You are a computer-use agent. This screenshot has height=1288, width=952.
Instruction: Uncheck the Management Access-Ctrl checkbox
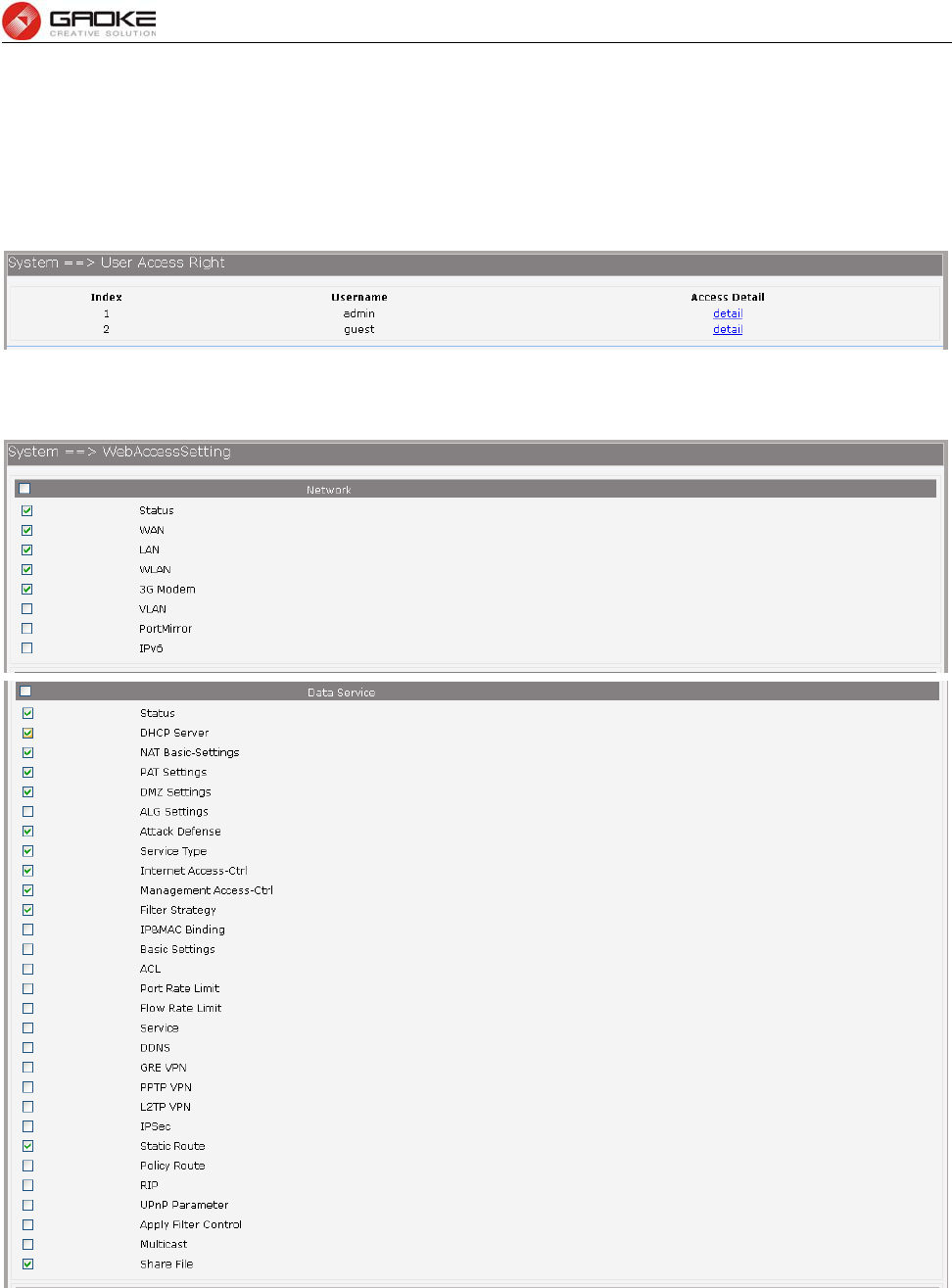(28, 890)
